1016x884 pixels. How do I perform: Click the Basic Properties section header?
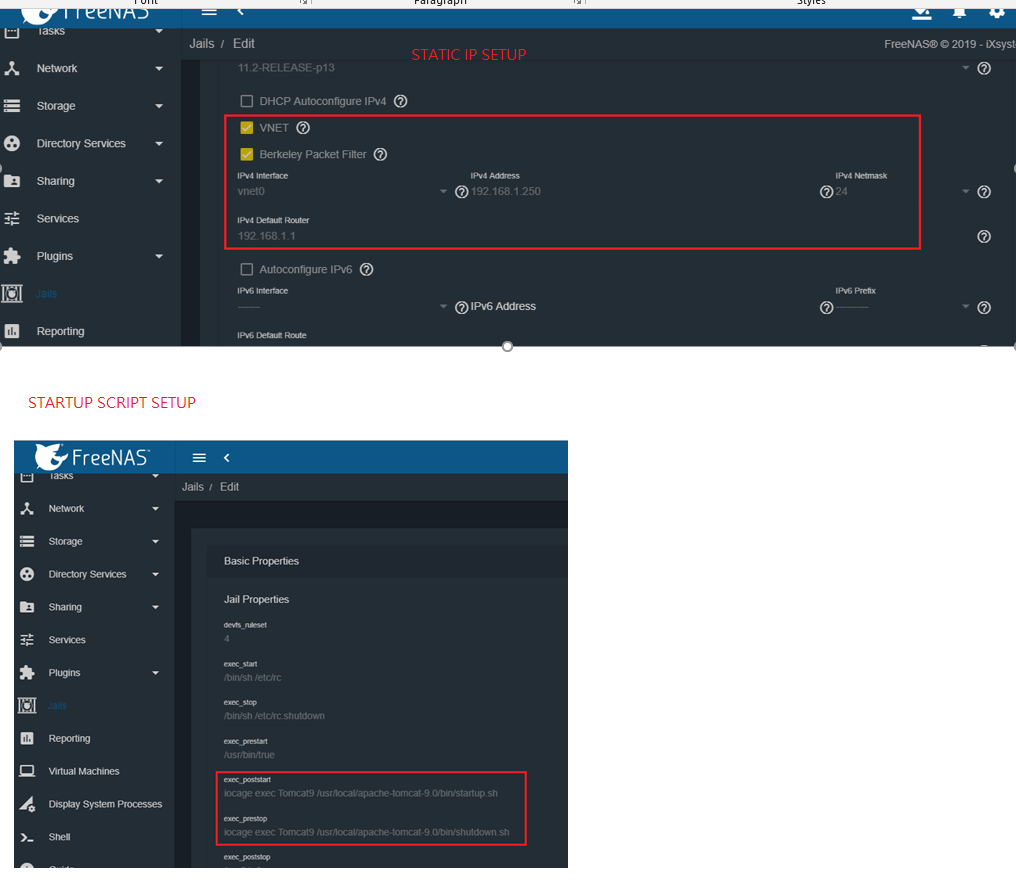click(261, 561)
